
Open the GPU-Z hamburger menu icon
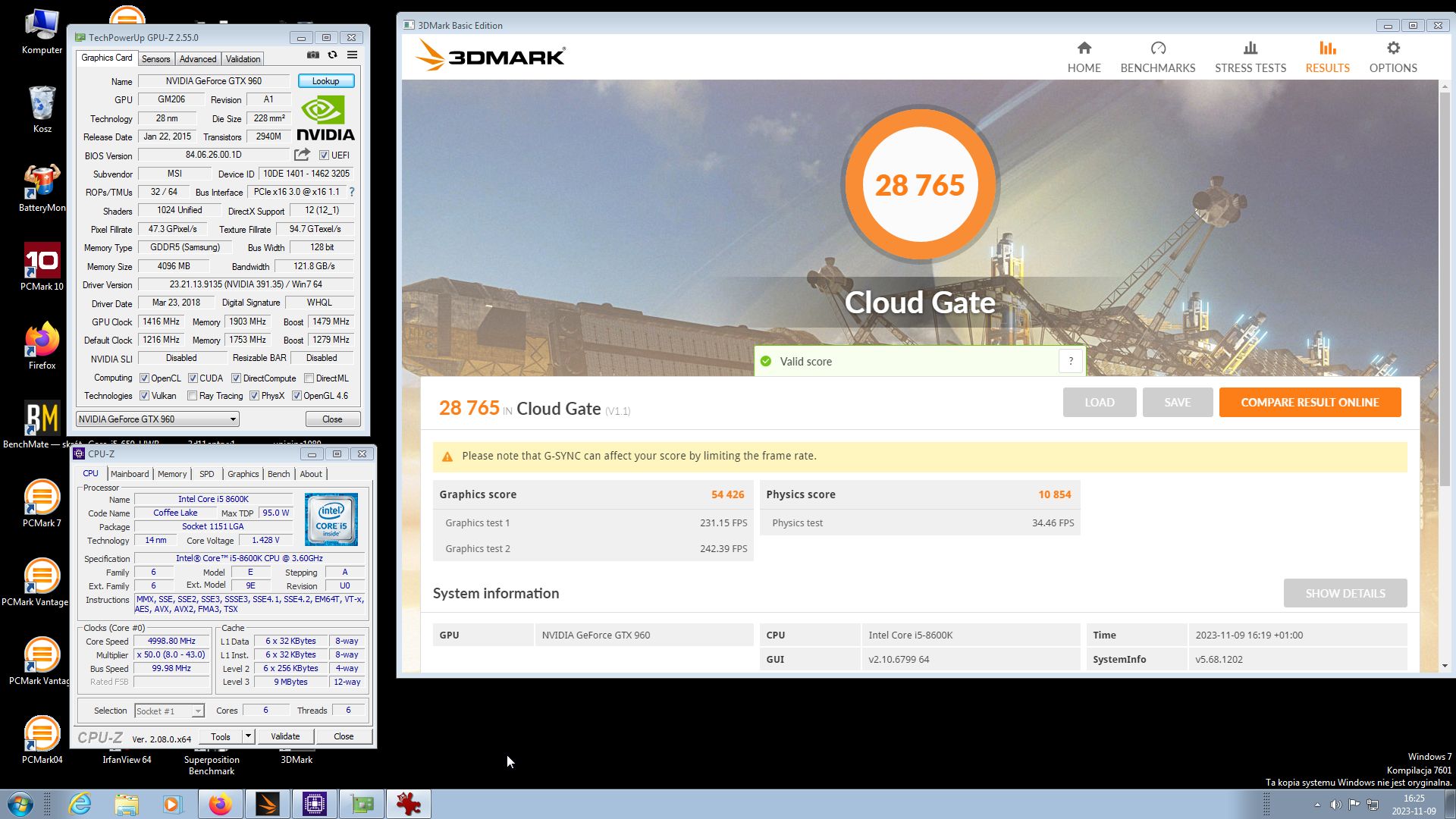point(353,55)
